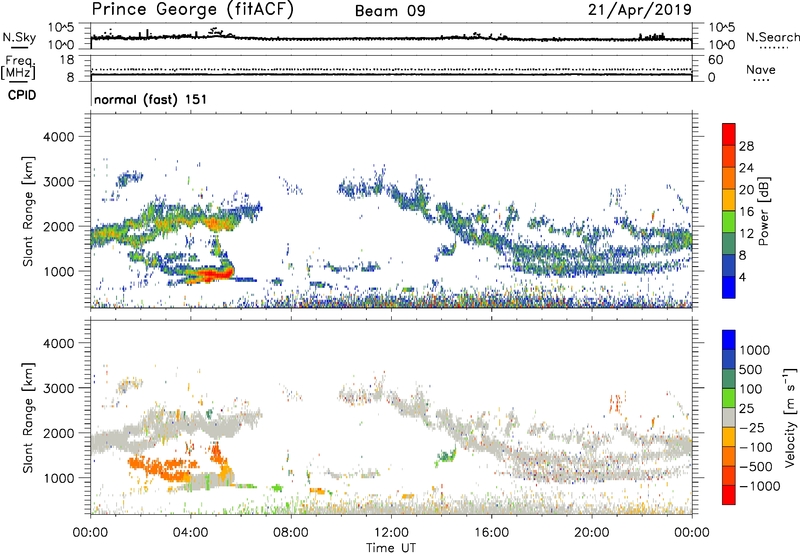Select the 'normal (fast) 151' CPID text
800x554 pixels.
click(151, 99)
